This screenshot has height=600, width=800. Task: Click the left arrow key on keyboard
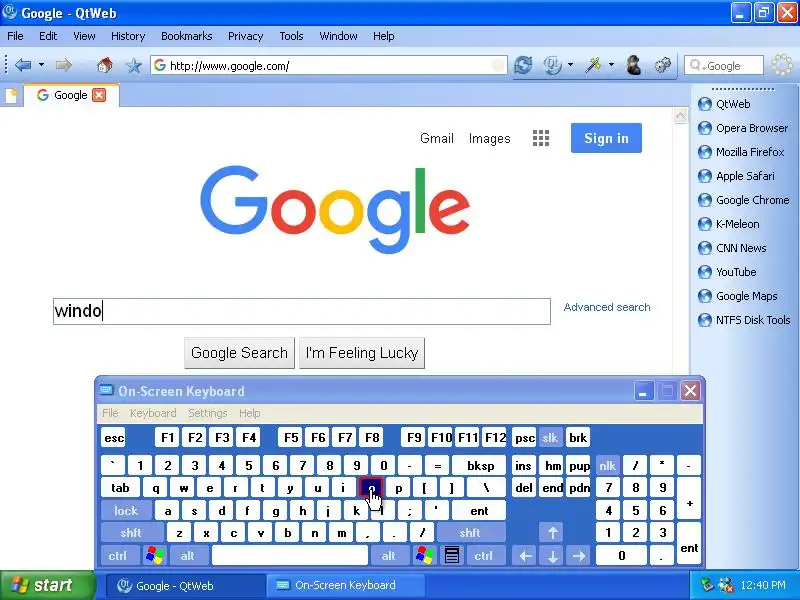tap(526, 555)
